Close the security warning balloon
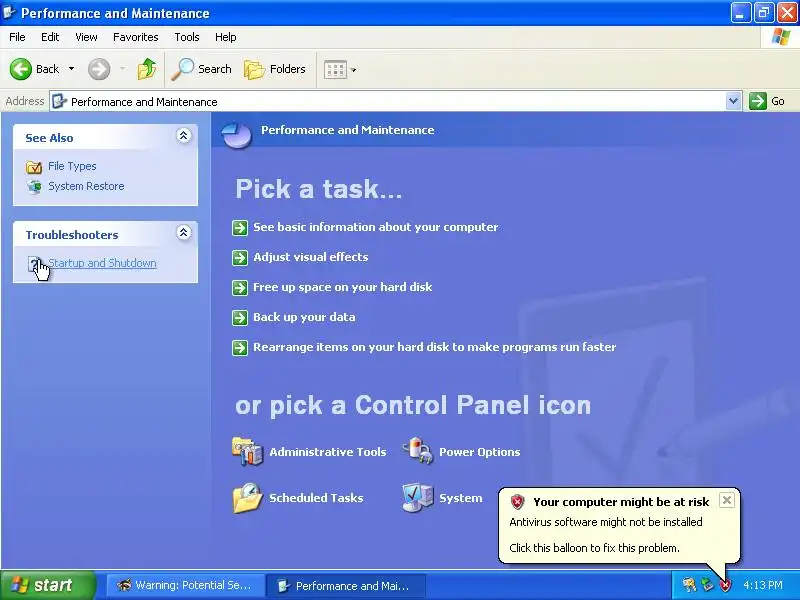Screen dimensions: 800x600 tap(727, 500)
